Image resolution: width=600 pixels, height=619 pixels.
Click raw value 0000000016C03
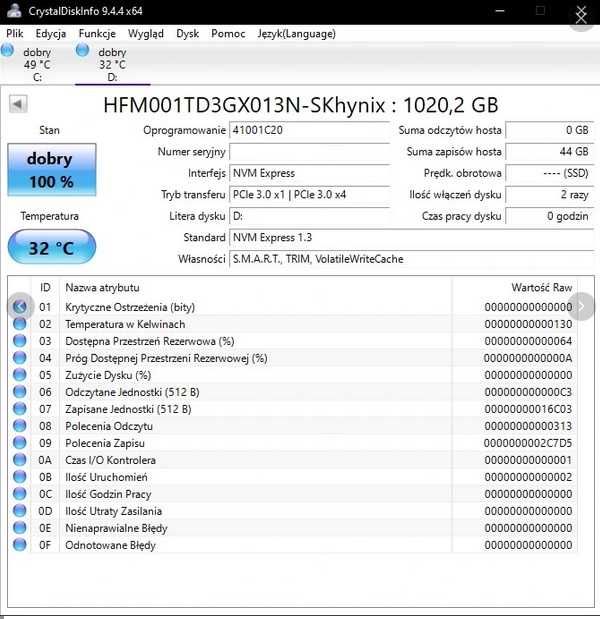[528, 409]
